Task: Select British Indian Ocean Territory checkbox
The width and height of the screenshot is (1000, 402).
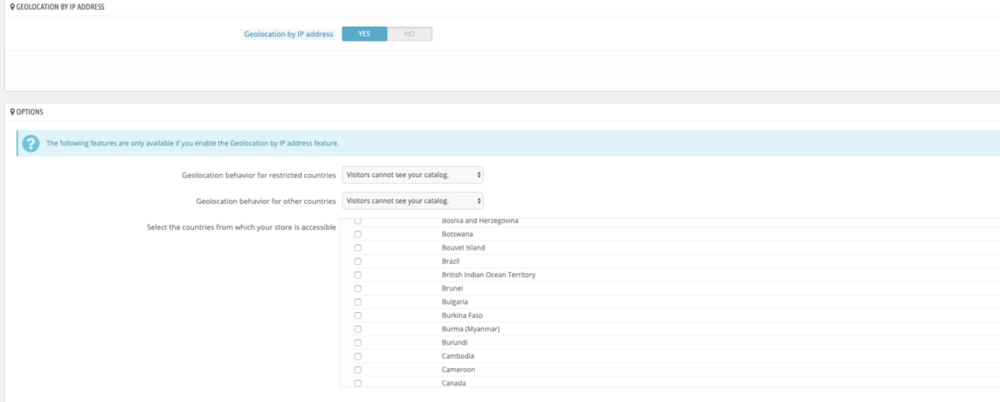Action: click(358, 274)
